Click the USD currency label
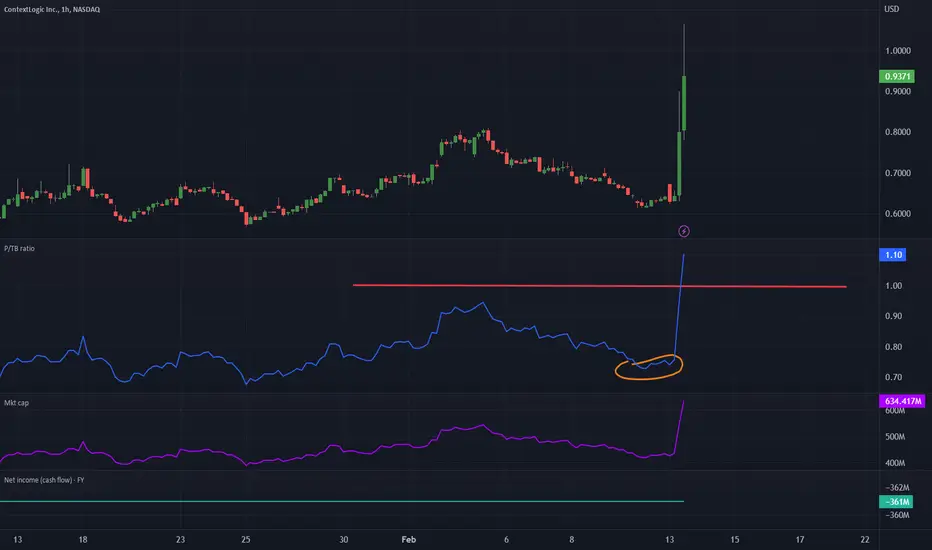Image resolution: width=932 pixels, height=550 pixels. pyautogui.click(x=892, y=9)
